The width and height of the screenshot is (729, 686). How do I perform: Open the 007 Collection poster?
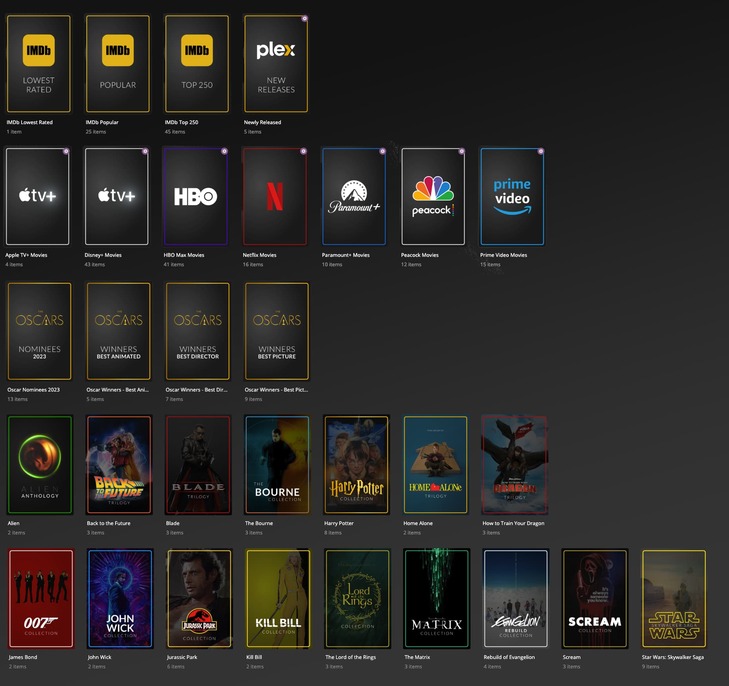click(x=41, y=599)
